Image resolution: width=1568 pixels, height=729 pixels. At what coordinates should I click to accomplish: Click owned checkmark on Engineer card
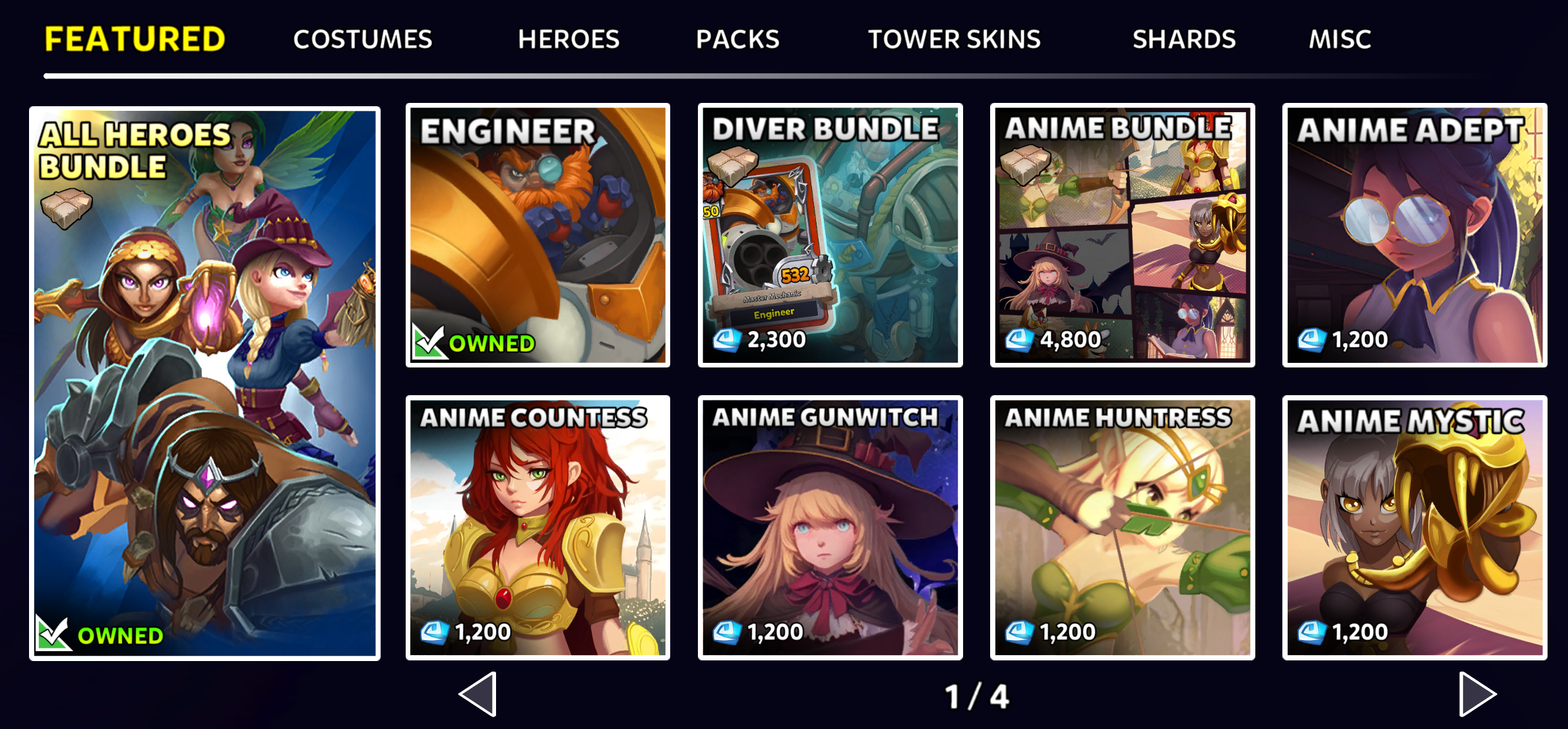pos(428,340)
